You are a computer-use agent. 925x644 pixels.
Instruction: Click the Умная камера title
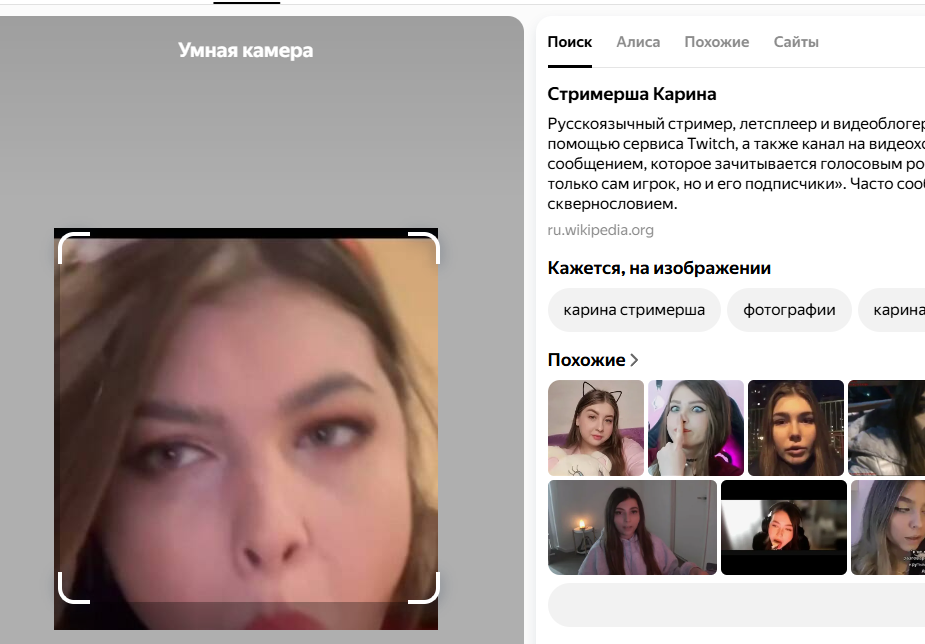click(245, 50)
